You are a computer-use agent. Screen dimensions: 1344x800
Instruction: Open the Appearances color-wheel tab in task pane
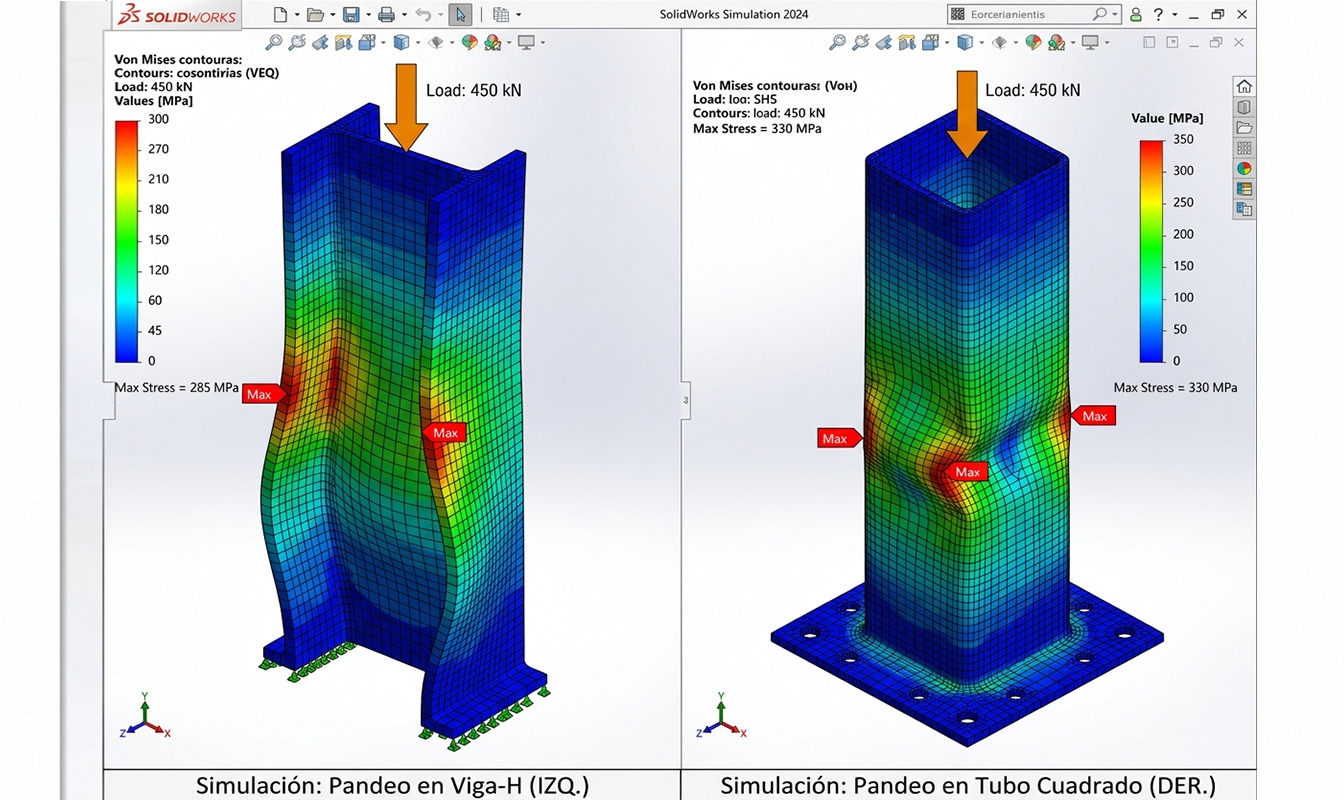pos(1244,168)
